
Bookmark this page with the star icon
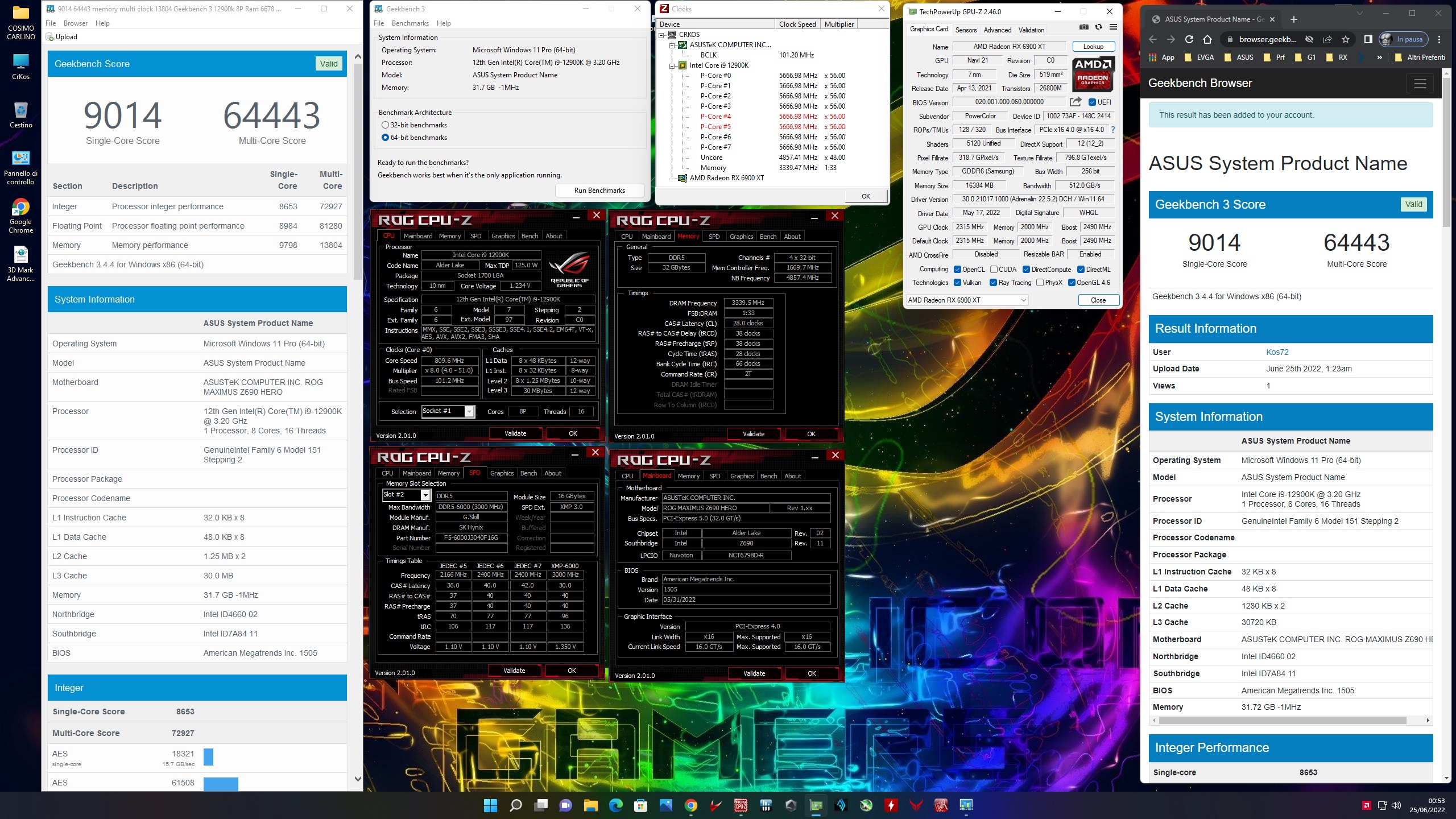coord(1346,39)
